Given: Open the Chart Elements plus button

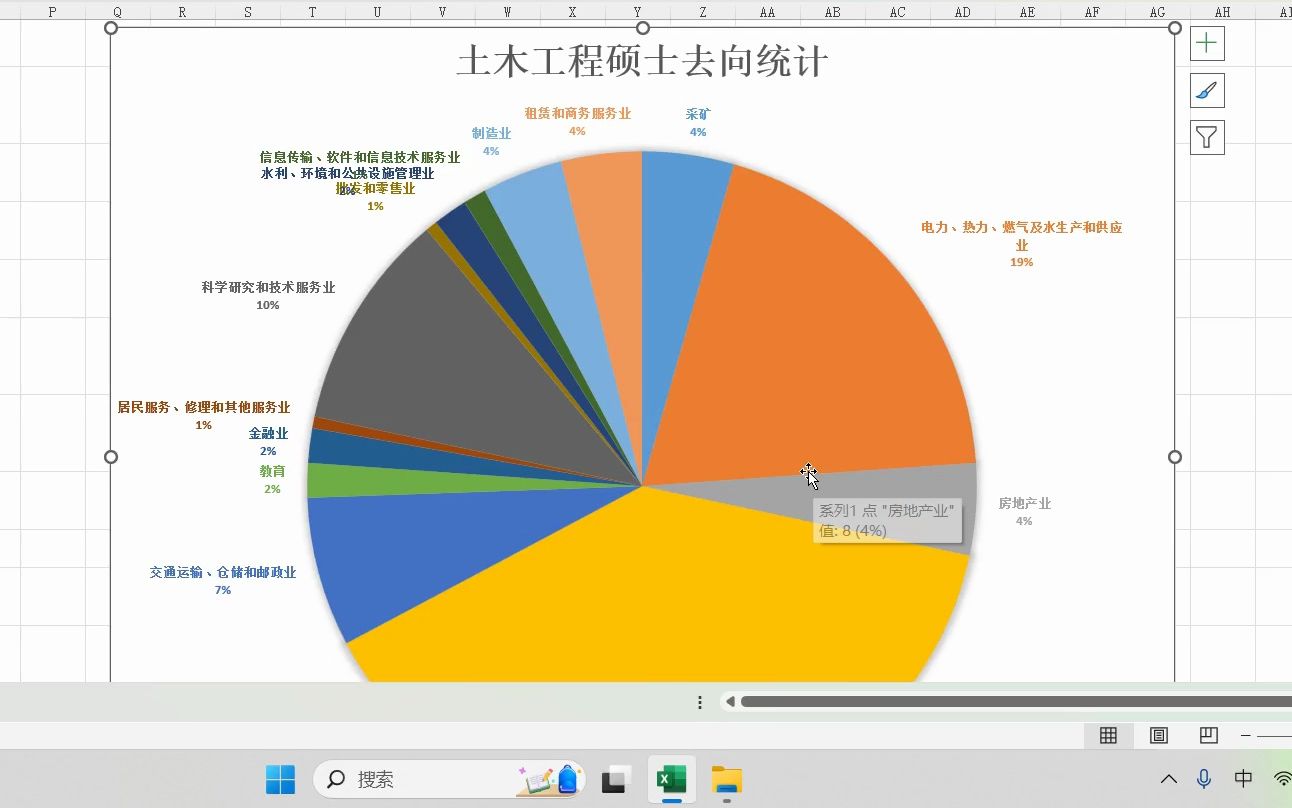Looking at the screenshot, I should pyautogui.click(x=1207, y=43).
